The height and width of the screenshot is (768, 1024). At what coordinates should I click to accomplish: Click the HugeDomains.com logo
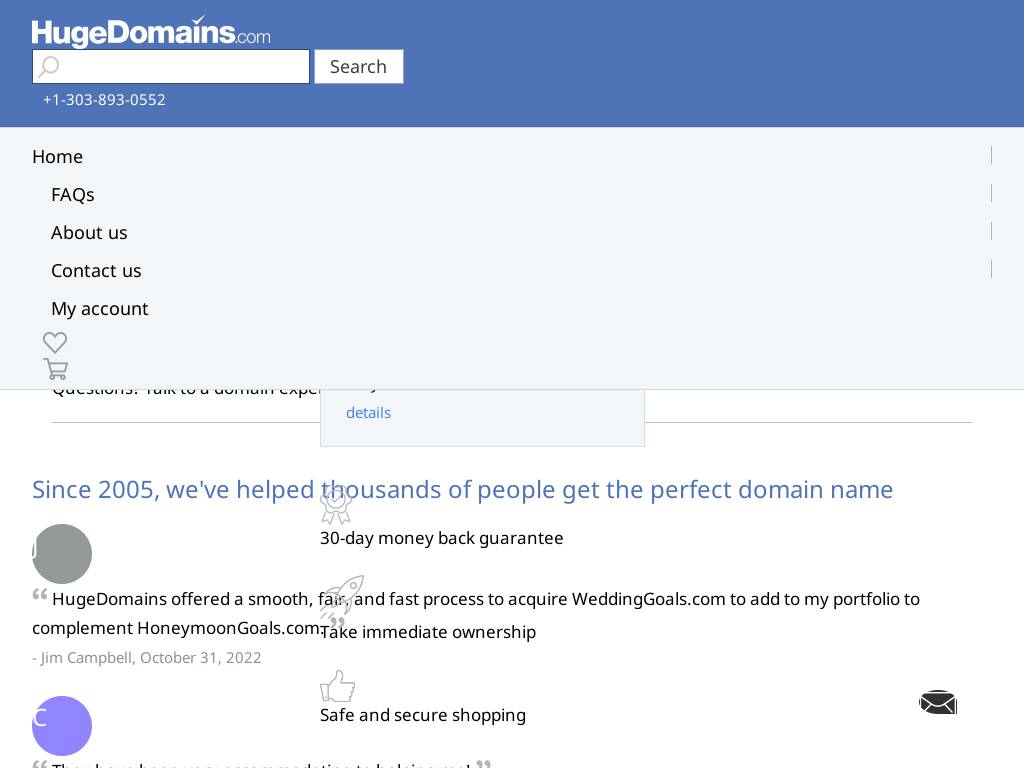click(x=151, y=32)
